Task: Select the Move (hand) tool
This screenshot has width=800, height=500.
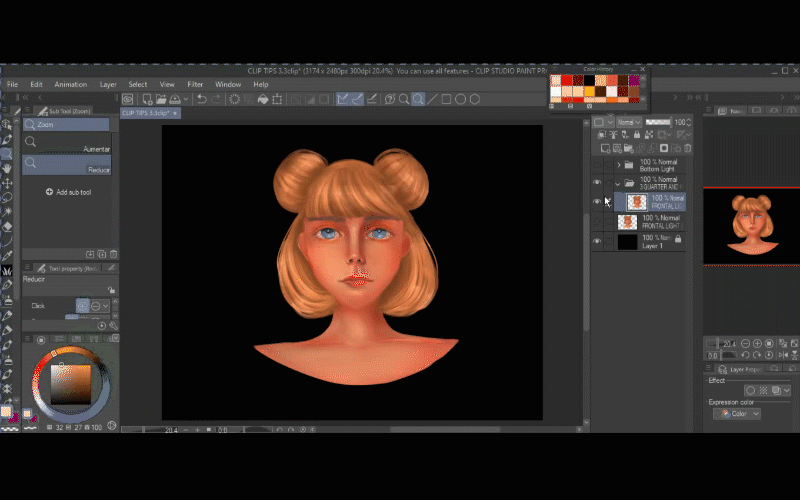Action: (7, 169)
